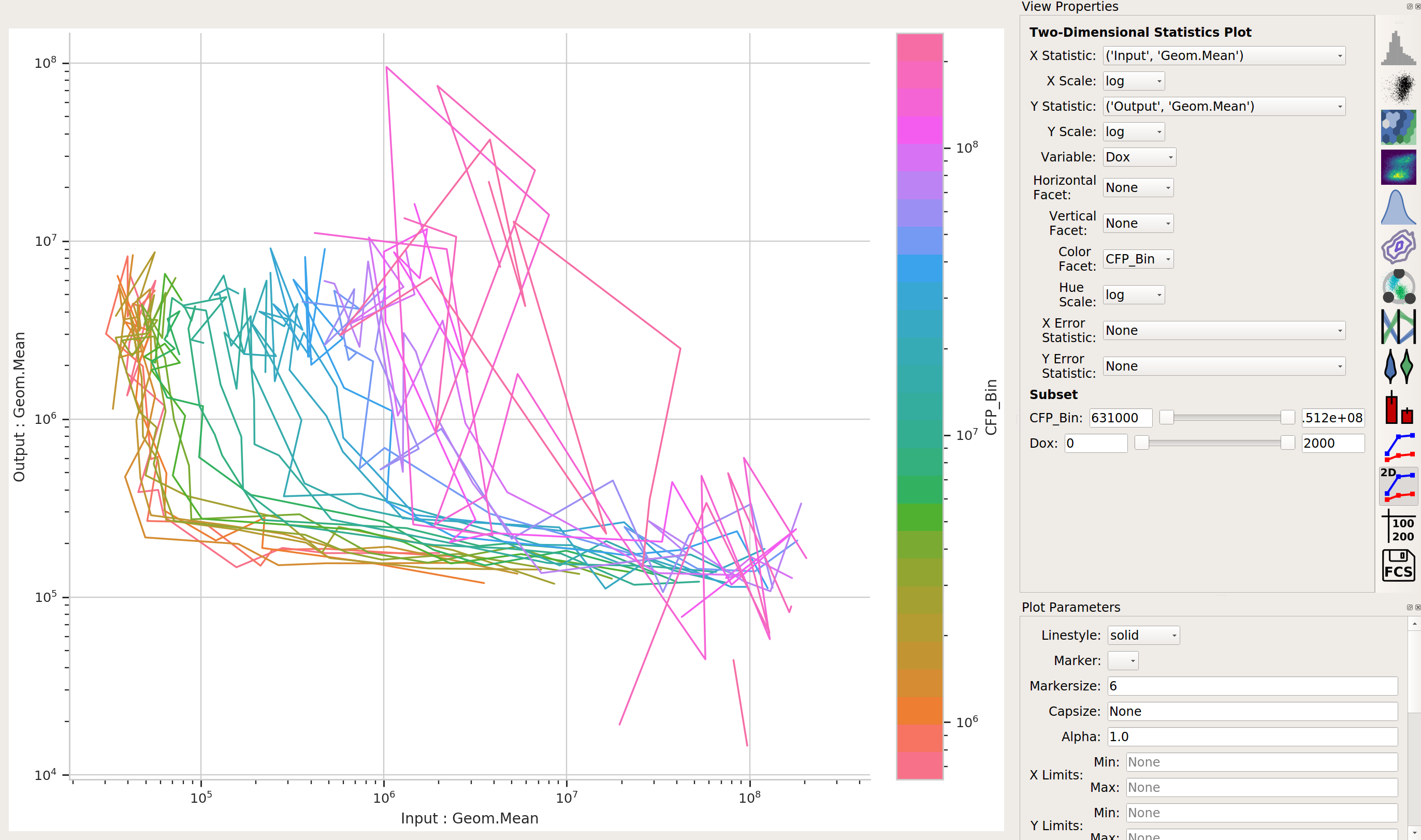Click the Dox maximum value 2000 field
1421x840 pixels.
click(x=1332, y=443)
